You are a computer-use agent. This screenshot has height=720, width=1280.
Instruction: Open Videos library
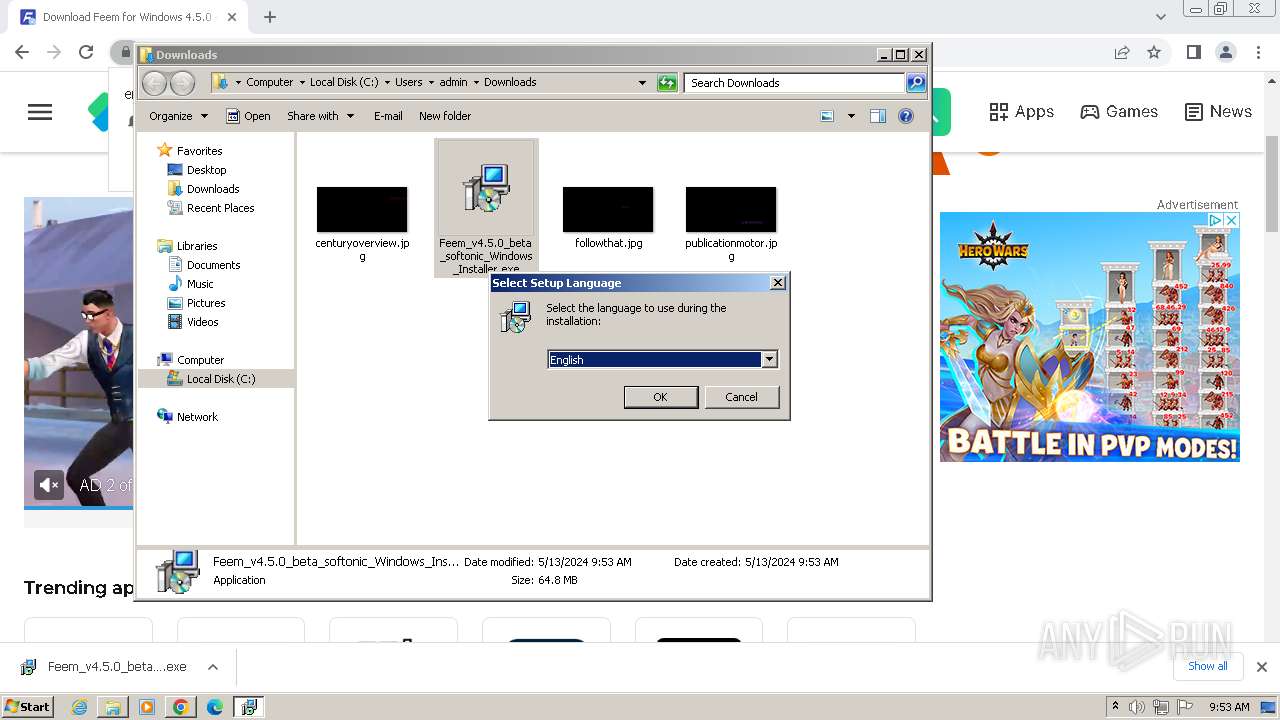pos(202,322)
